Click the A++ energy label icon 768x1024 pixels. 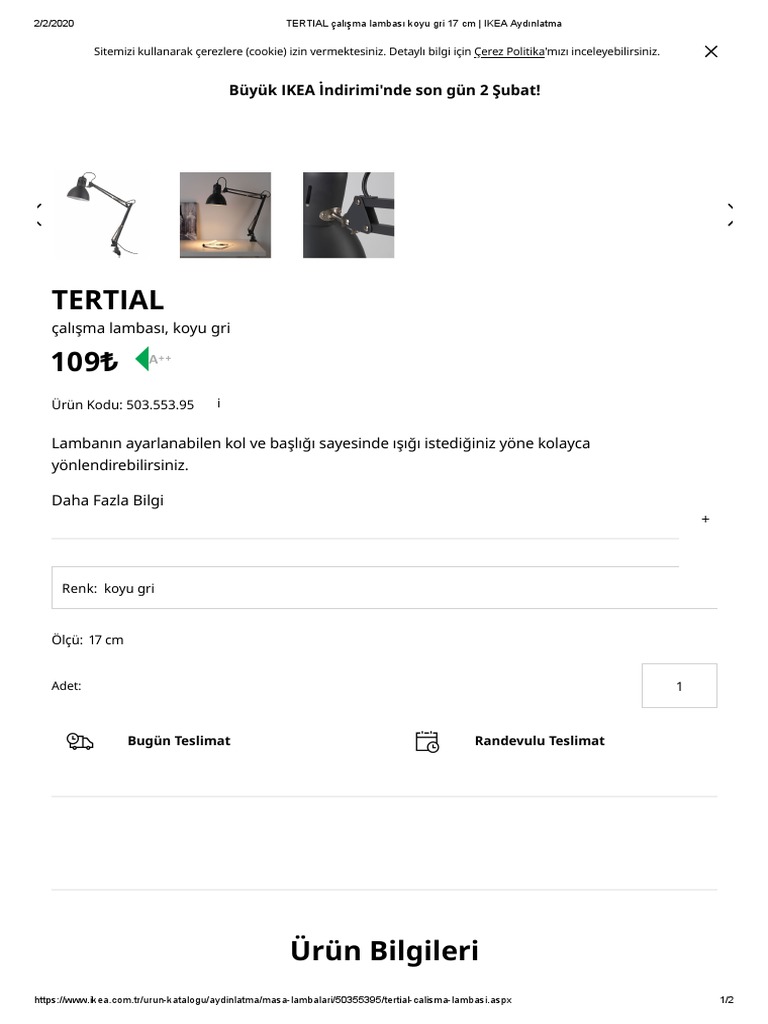tap(153, 359)
